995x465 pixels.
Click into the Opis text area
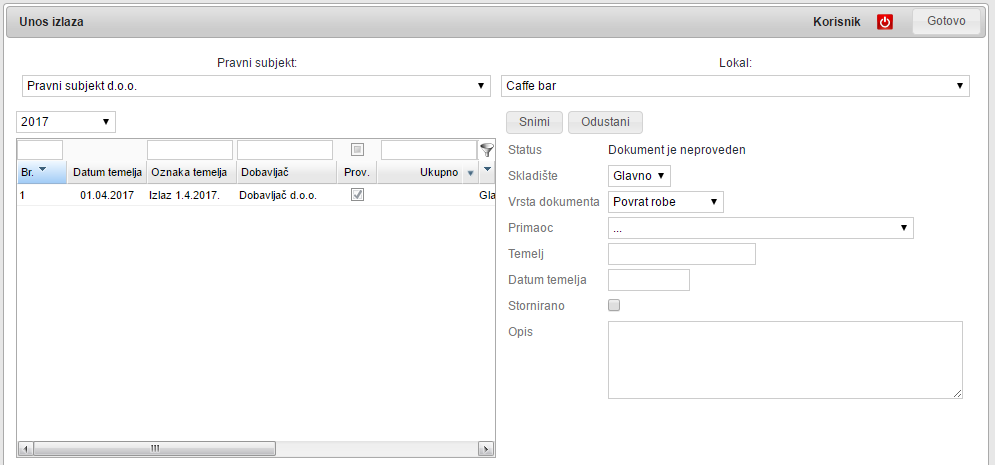click(x=785, y=360)
